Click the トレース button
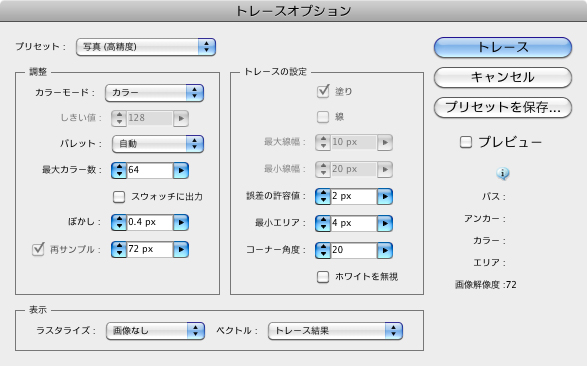 coord(503,47)
